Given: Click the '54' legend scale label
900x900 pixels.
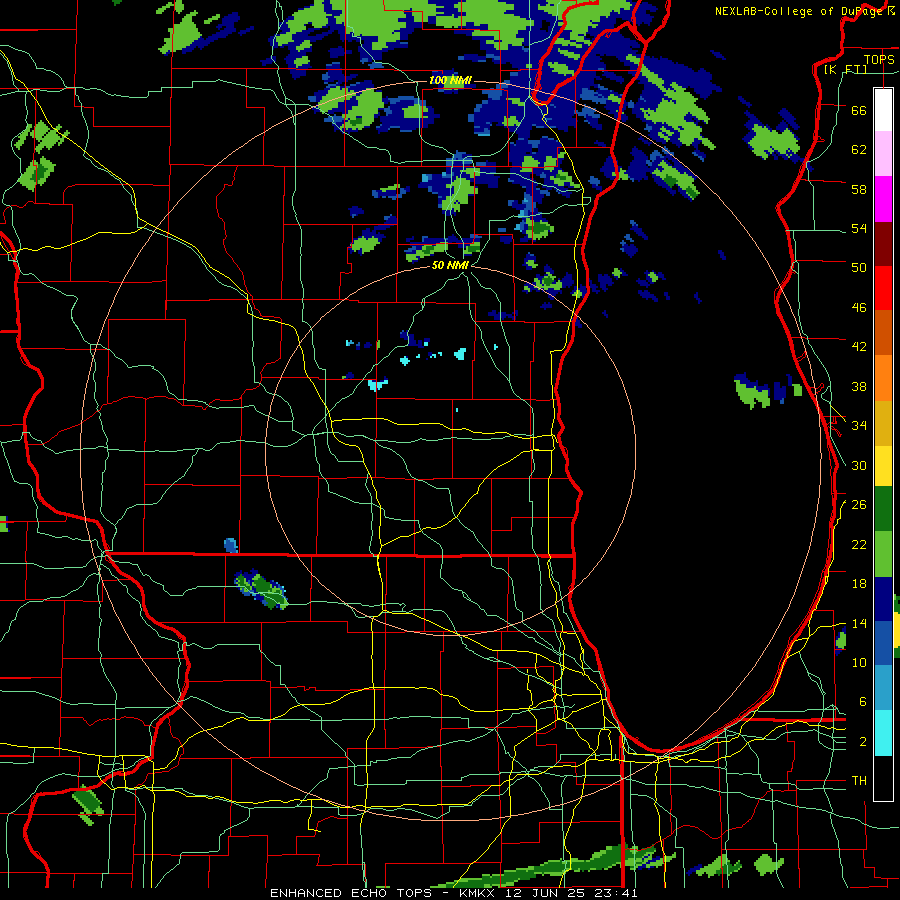Looking at the screenshot, I should (x=859, y=228).
